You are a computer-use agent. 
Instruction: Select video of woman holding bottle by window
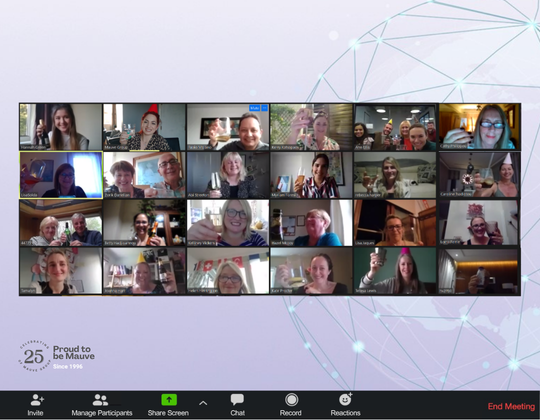pyautogui.click(x=61, y=127)
